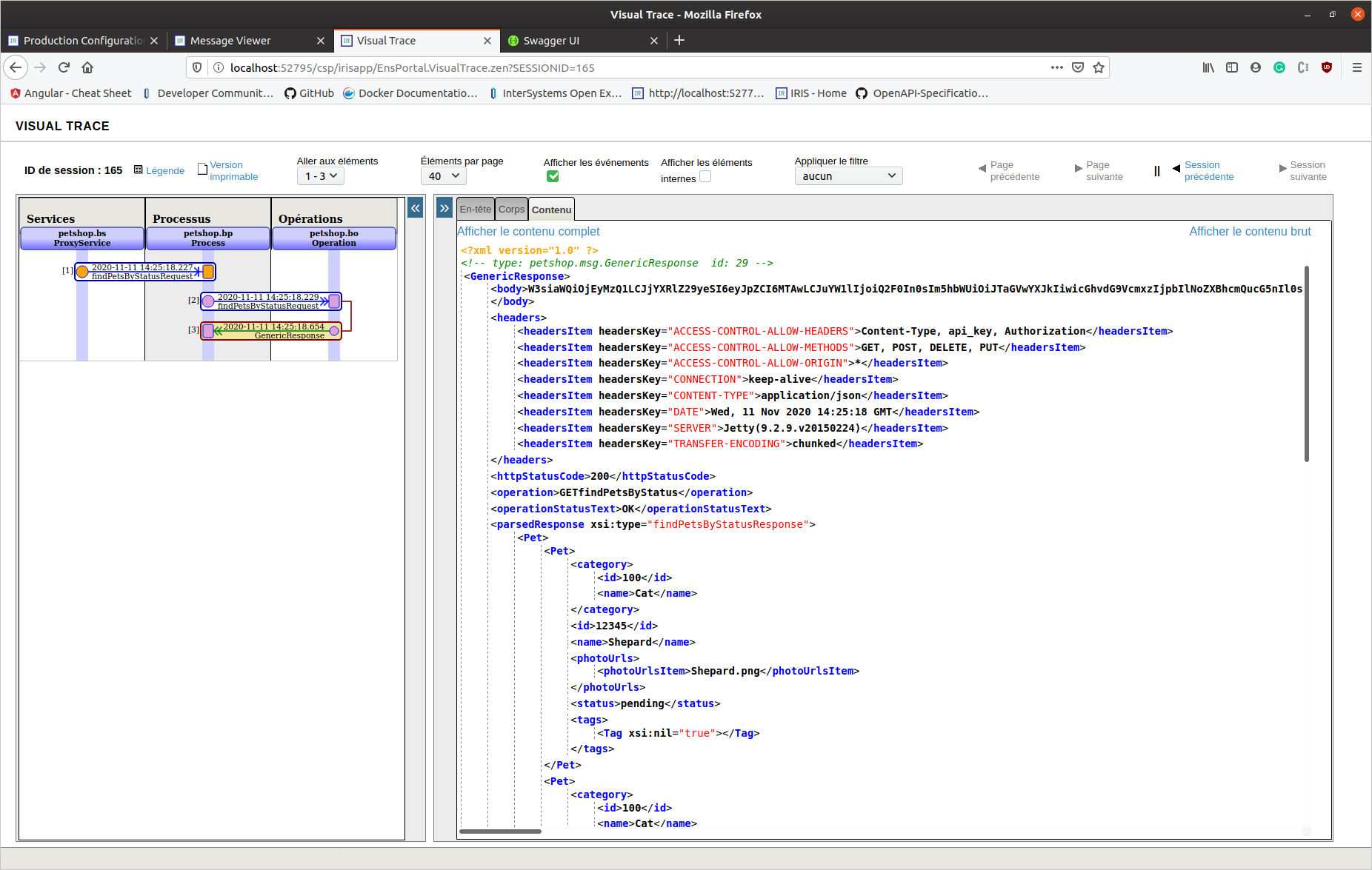Go to Session précédente
The image size is (1372, 870).
click(1208, 170)
